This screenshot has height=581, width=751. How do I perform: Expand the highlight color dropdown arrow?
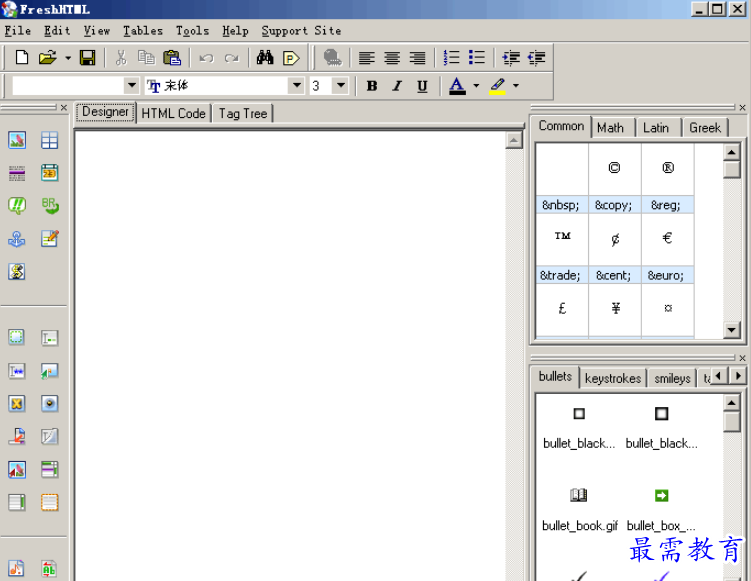point(516,86)
